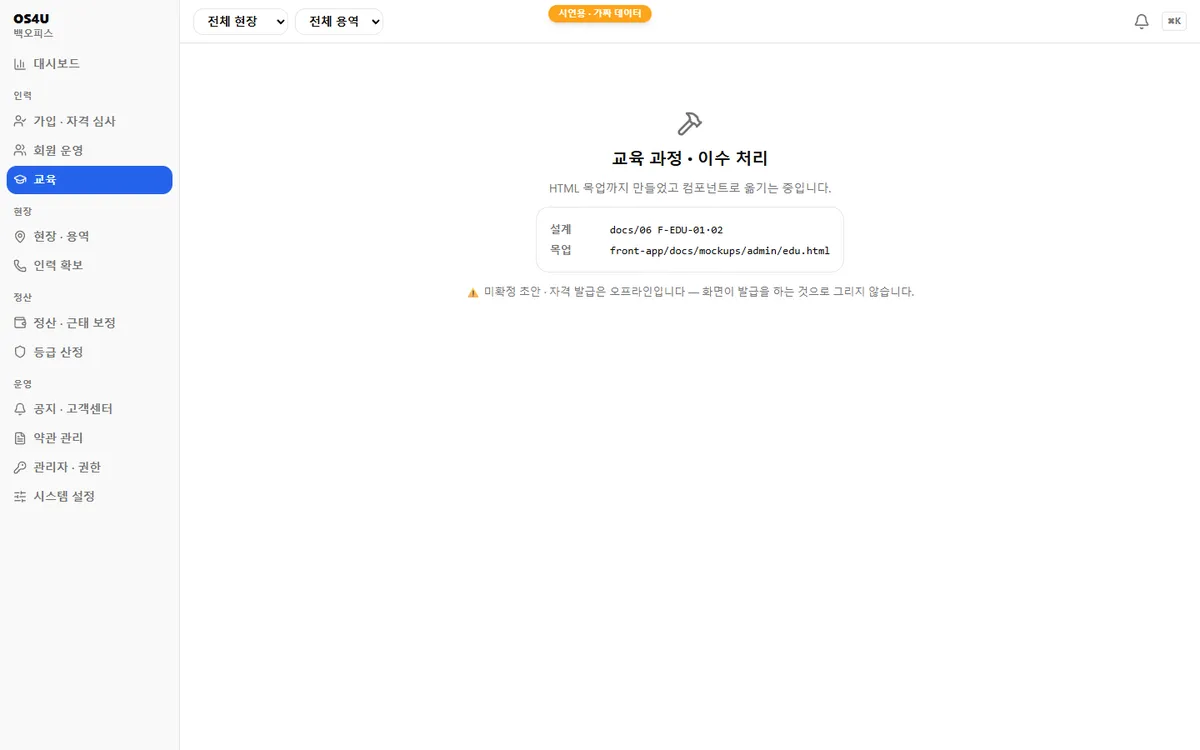Screen dimensions: 1200x750
Task: Open 등급 산정 menu item
Action: point(90,352)
